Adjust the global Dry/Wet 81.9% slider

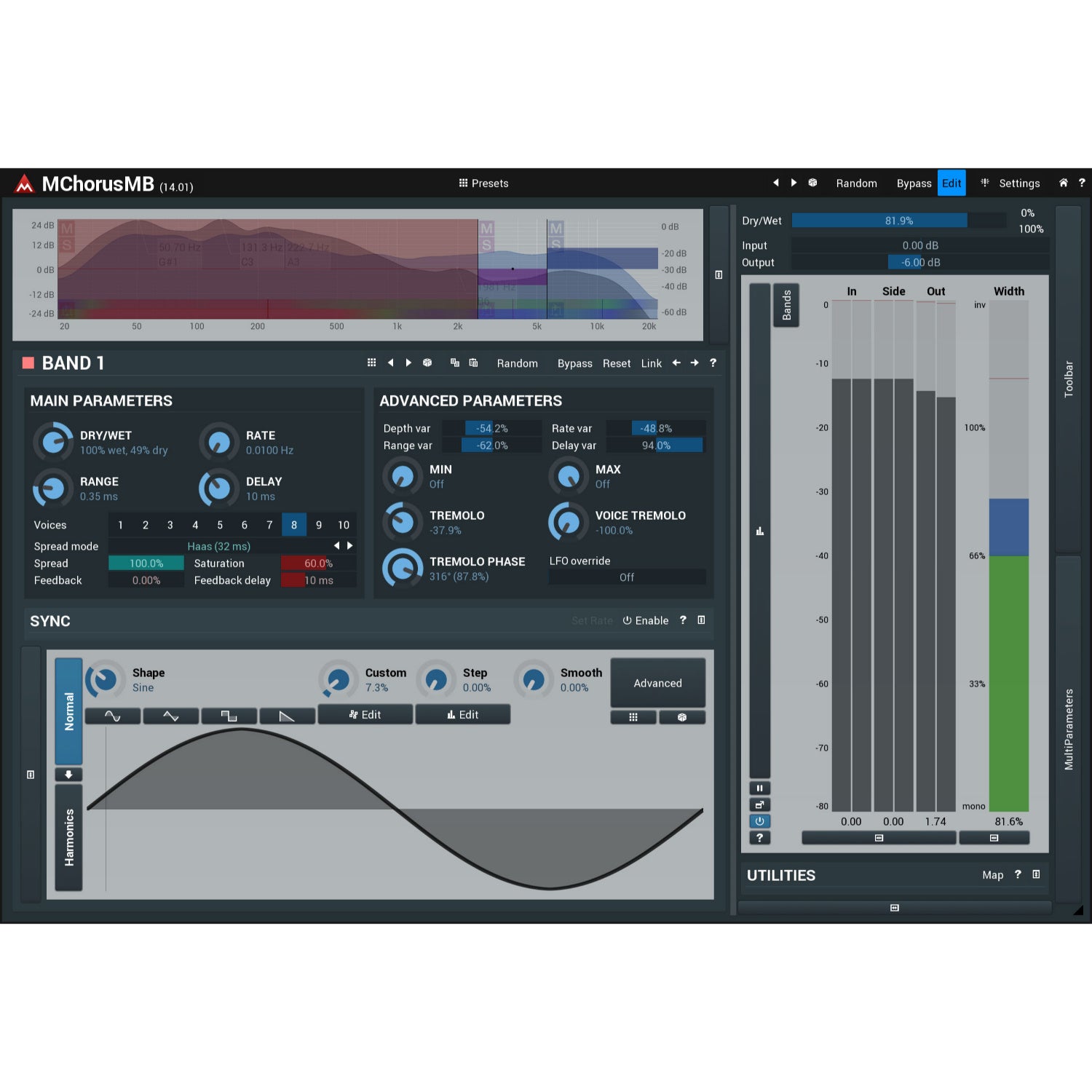(899, 221)
